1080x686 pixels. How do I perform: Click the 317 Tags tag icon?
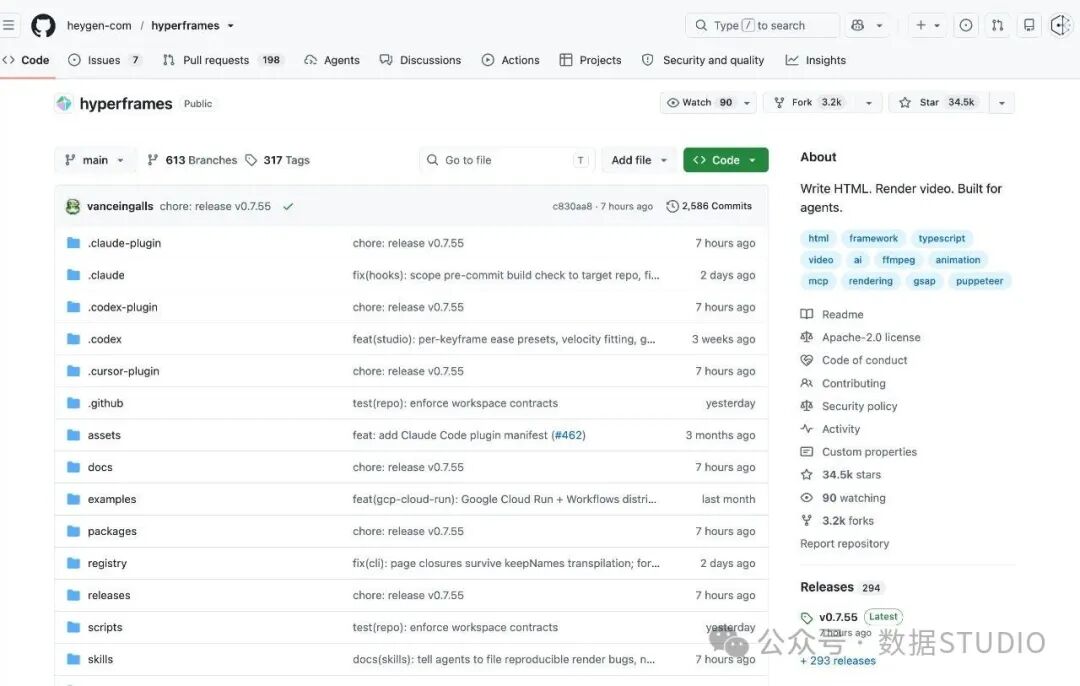coord(251,160)
